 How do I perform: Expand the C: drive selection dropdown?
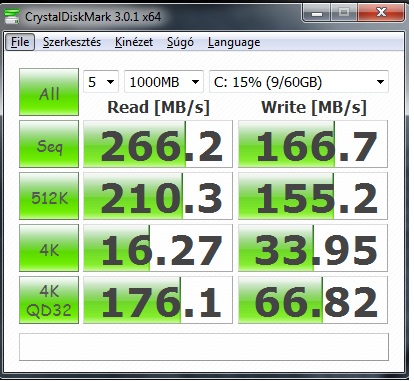[299, 82]
